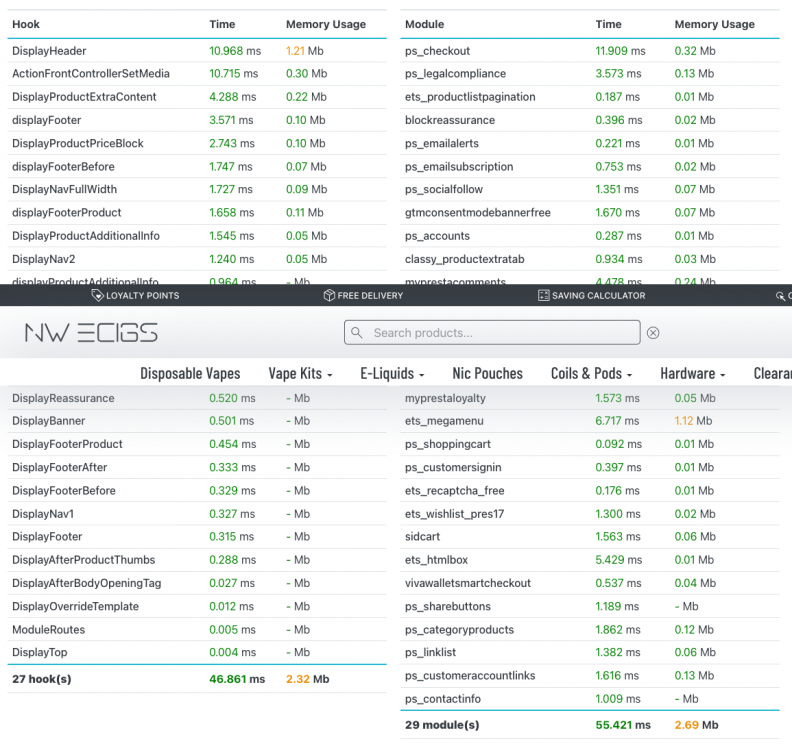
Task: Select the ets_htmlbox module row
Action: click(590, 560)
